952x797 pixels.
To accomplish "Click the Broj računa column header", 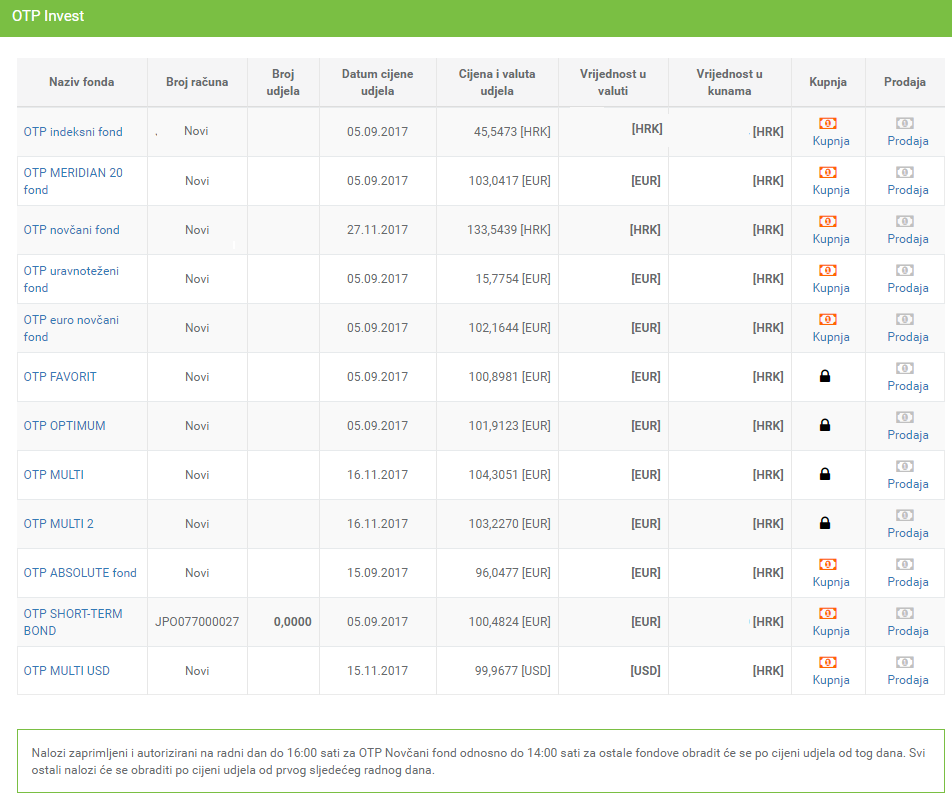I will (197, 82).
